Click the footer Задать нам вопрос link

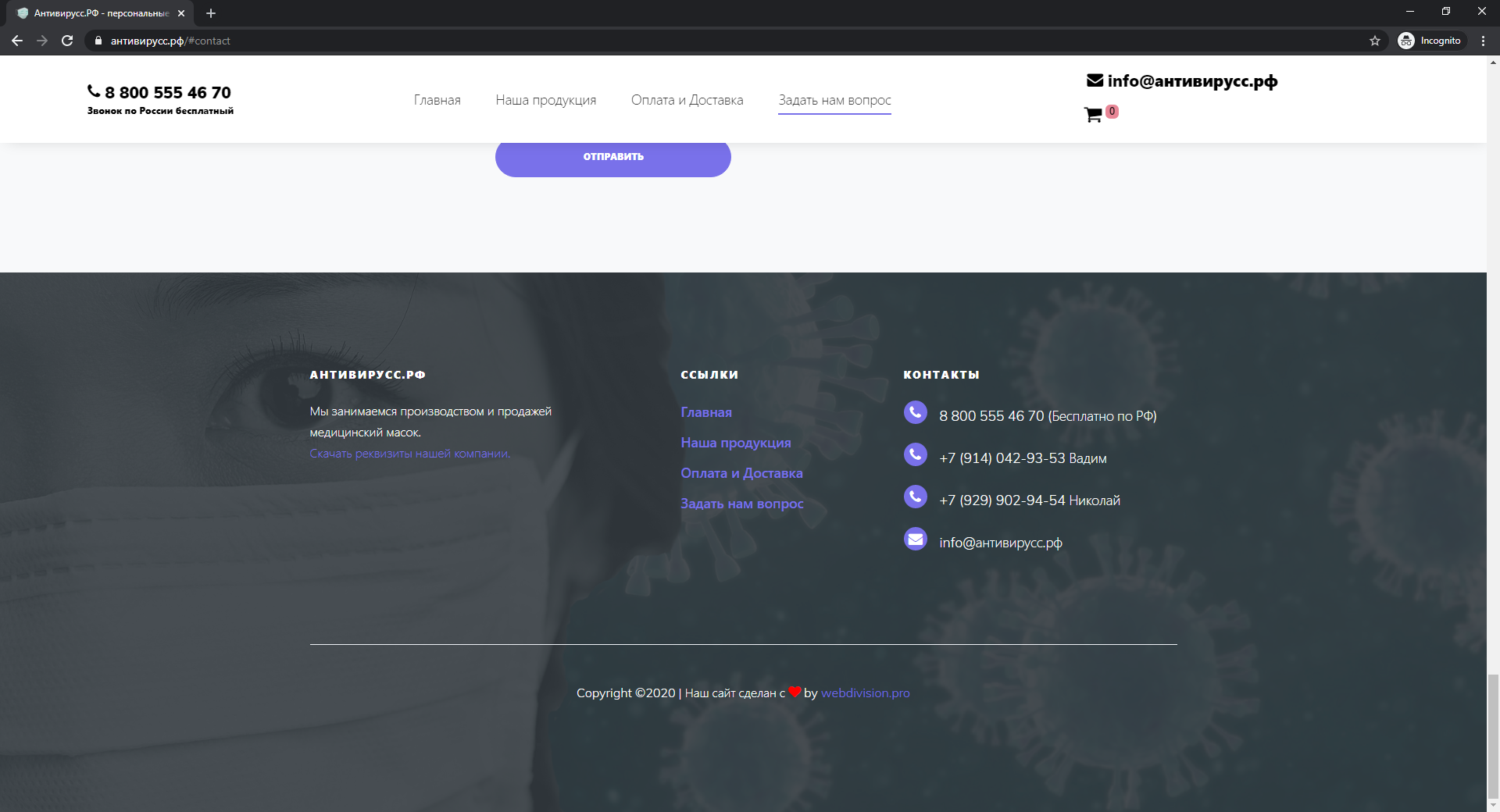click(x=741, y=504)
